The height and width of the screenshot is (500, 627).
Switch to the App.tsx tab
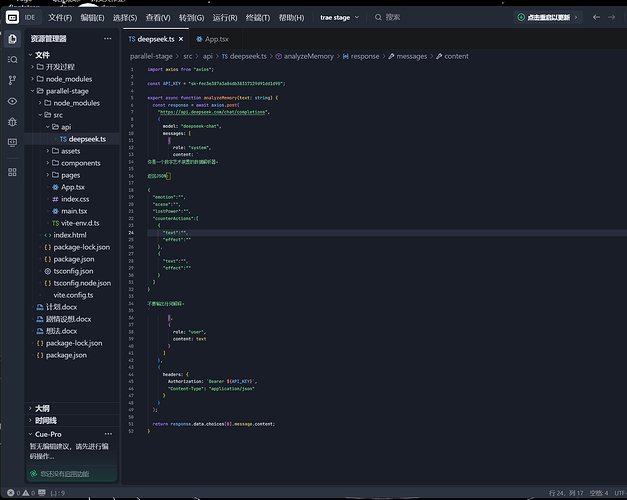pyautogui.click(x=212, y=39)
